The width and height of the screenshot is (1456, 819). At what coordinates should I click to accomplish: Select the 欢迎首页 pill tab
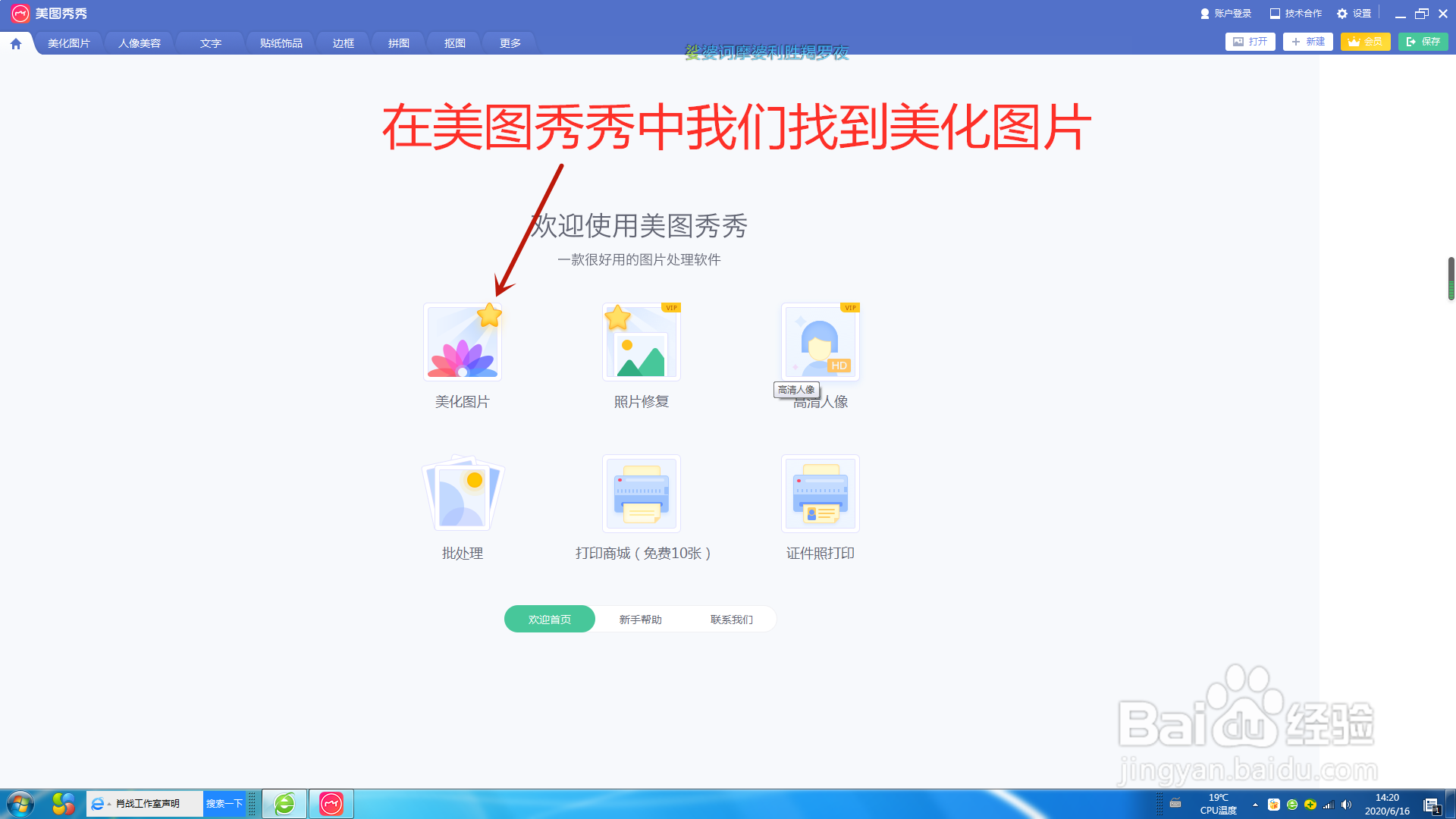550,620
